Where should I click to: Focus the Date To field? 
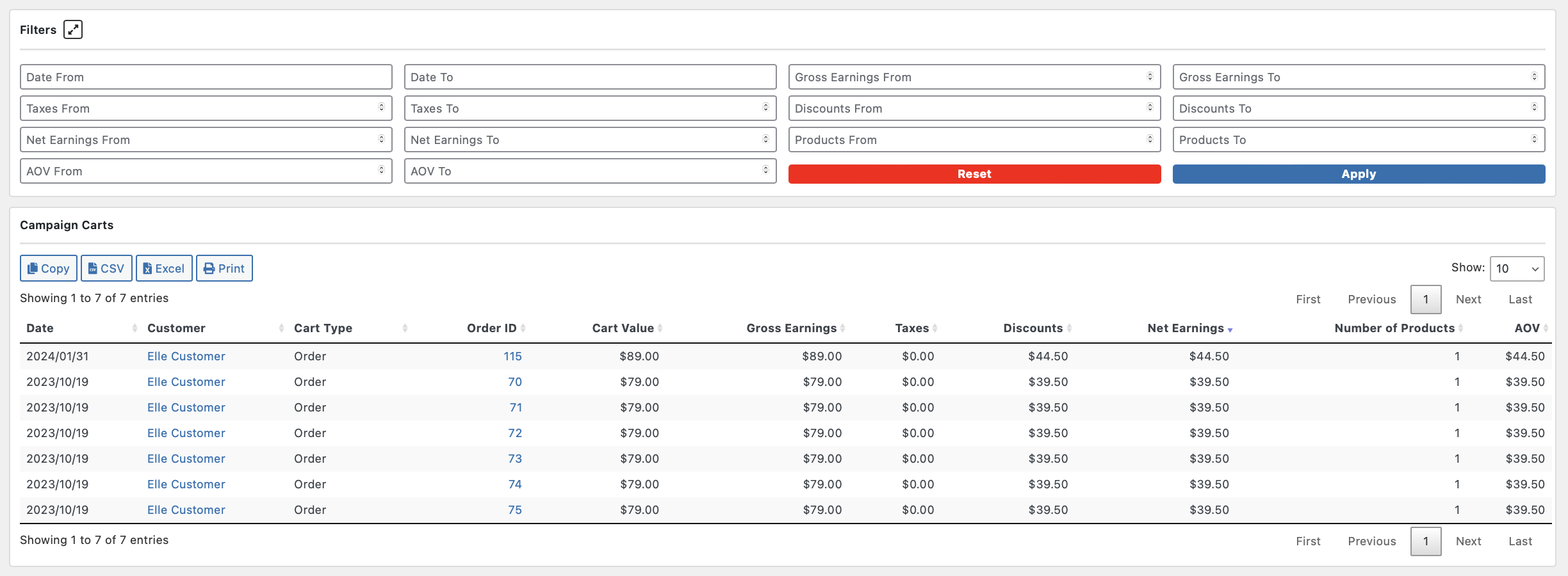click(590, 77)
